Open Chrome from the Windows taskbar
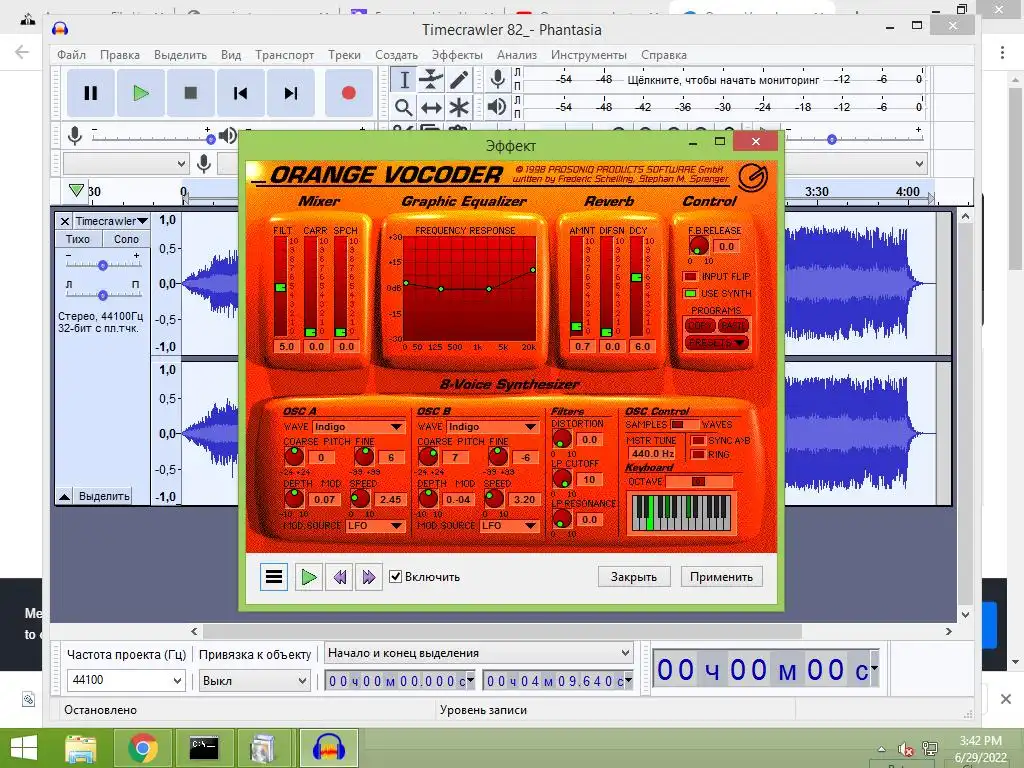 (x=143, y=748)
